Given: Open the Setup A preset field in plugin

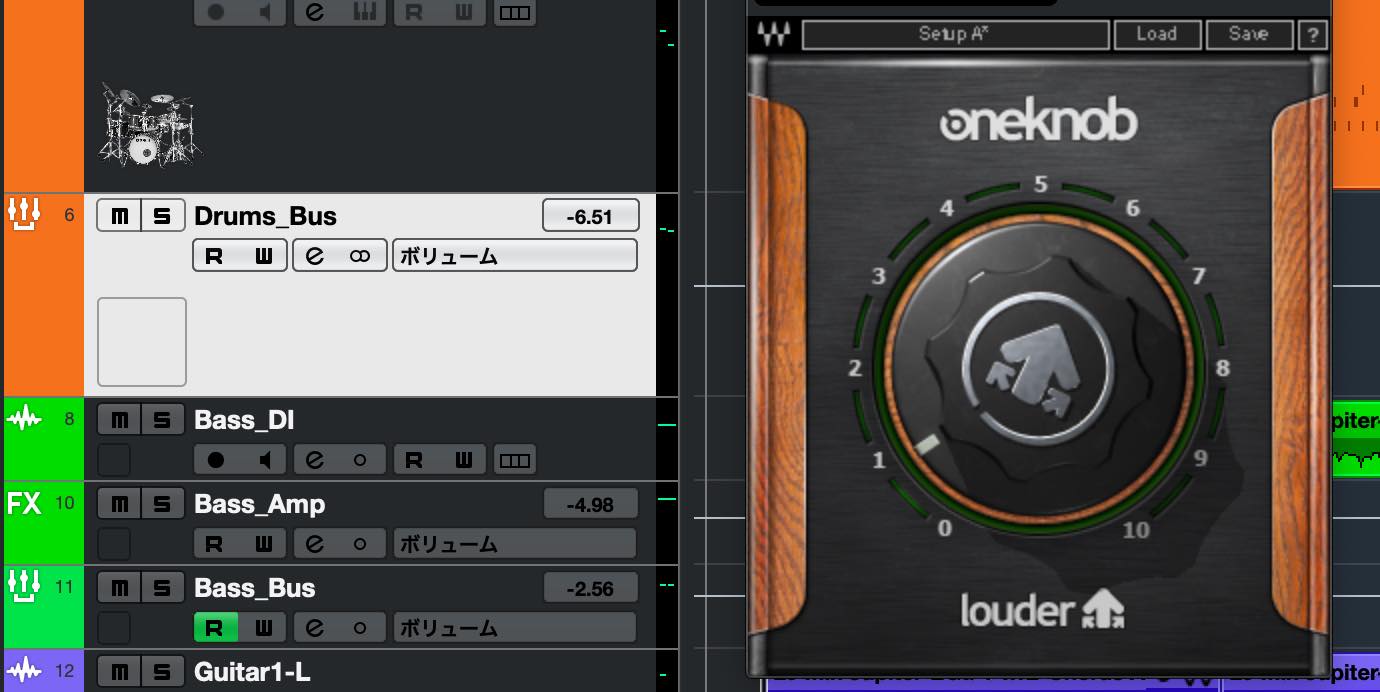Looking at the screenshot, I should point(957,35).
